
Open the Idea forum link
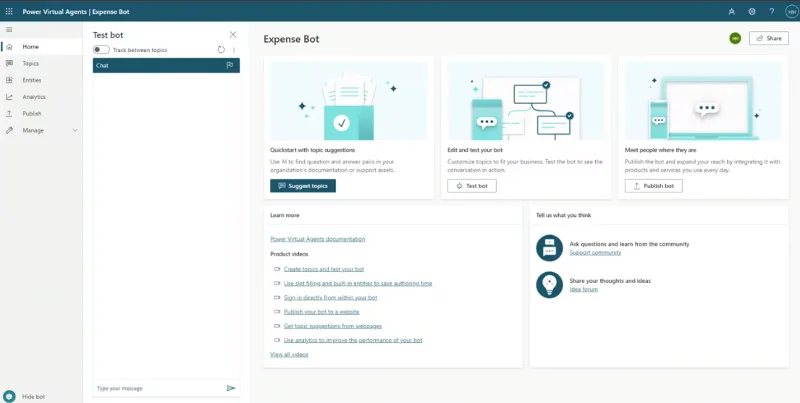click(584, 289)
